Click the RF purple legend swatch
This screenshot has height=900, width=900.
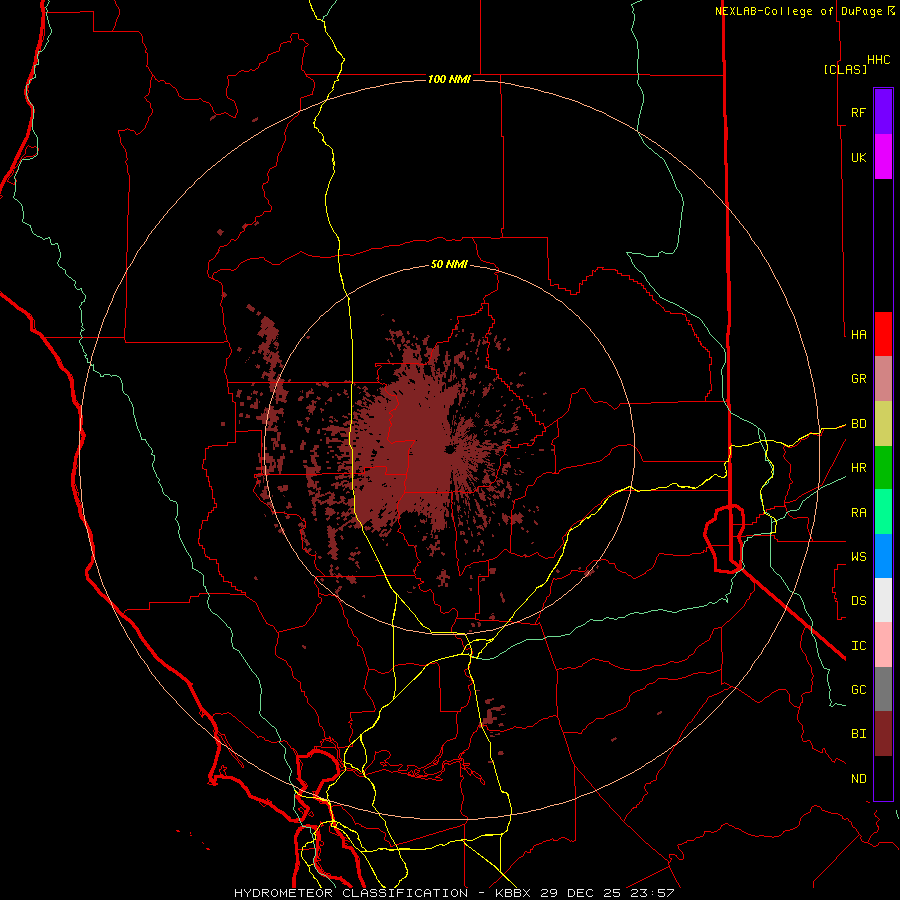883,112
